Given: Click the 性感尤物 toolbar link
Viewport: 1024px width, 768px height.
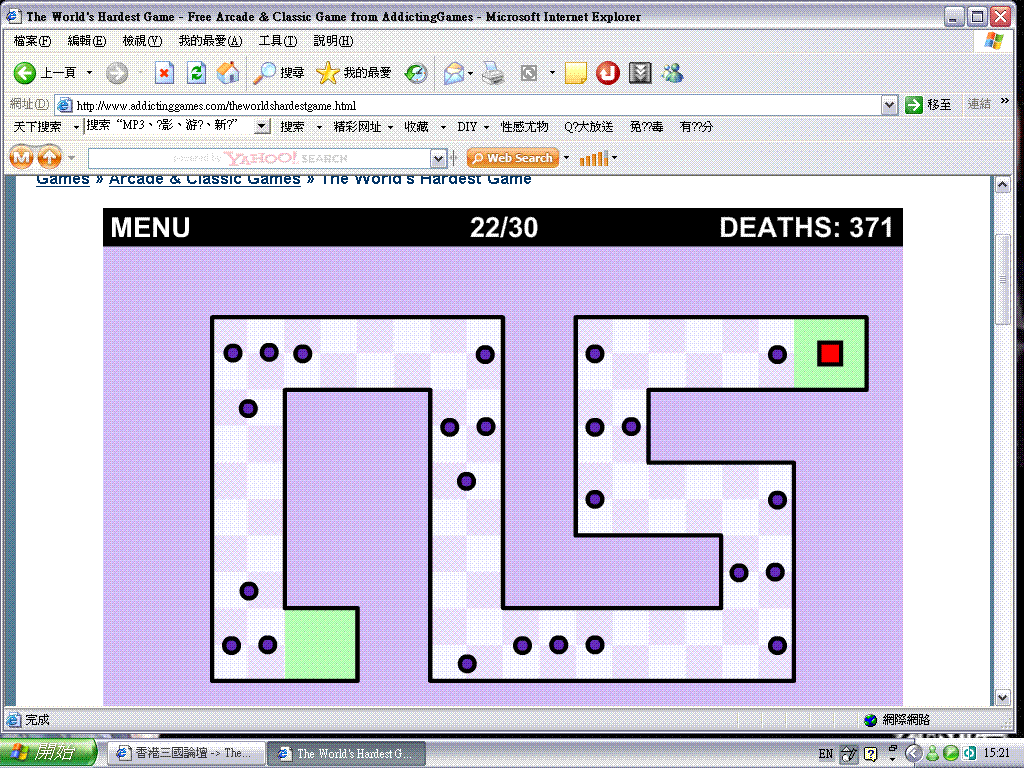Looking at the screenshot, I should [524, 127].
